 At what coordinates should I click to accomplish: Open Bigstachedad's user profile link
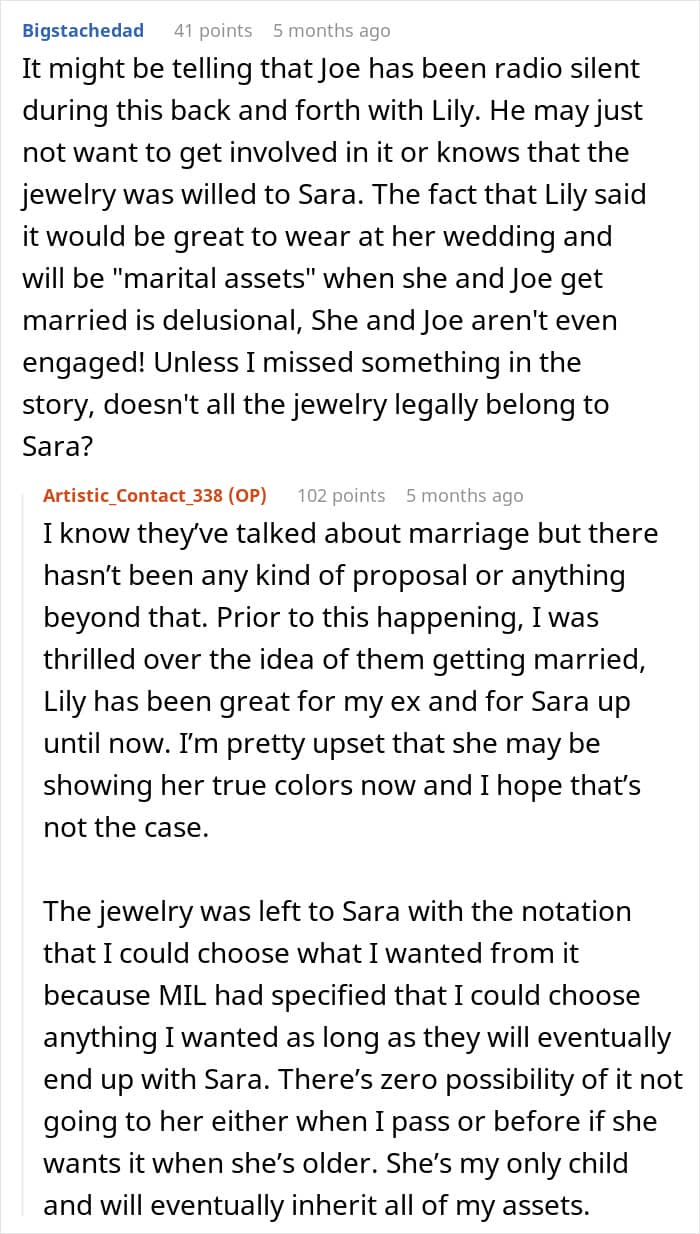click(83, 30)
